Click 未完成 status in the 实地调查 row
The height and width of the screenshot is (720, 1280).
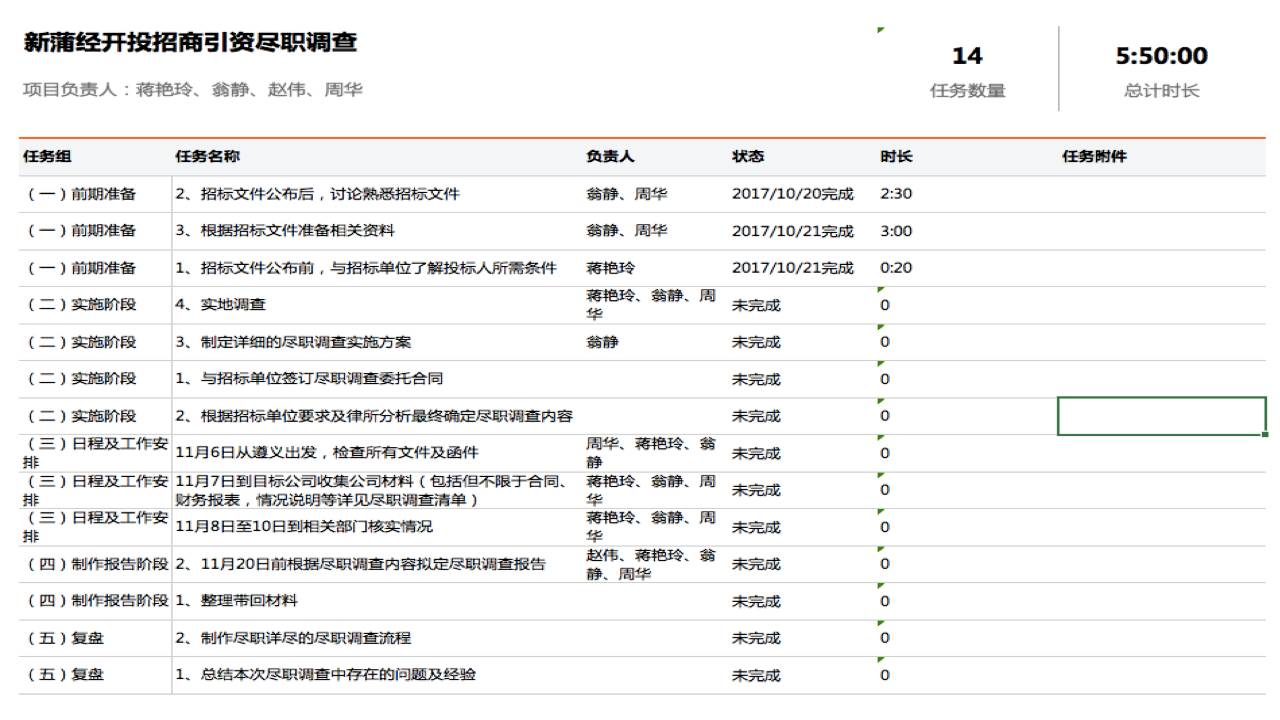756,305
